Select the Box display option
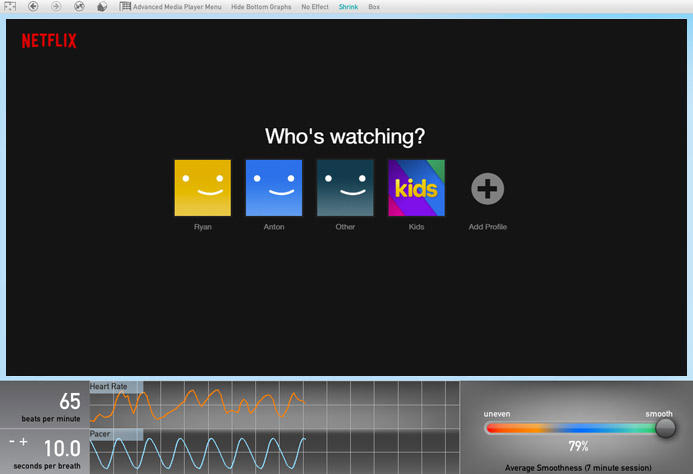This screenshot has width=693, height=474. [x=374, y=7]
